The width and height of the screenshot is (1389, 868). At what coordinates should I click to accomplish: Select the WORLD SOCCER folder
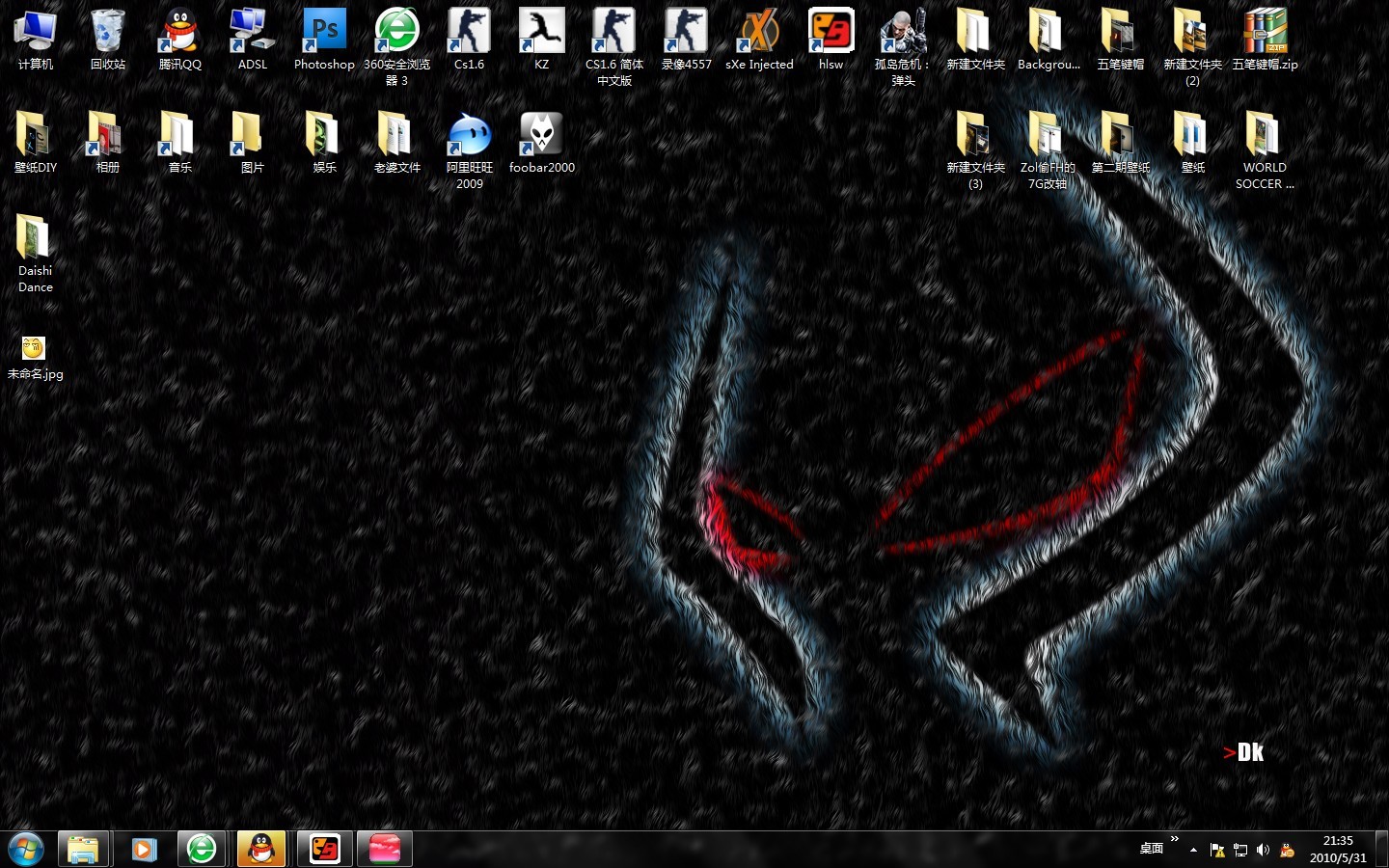point(1265,150)
